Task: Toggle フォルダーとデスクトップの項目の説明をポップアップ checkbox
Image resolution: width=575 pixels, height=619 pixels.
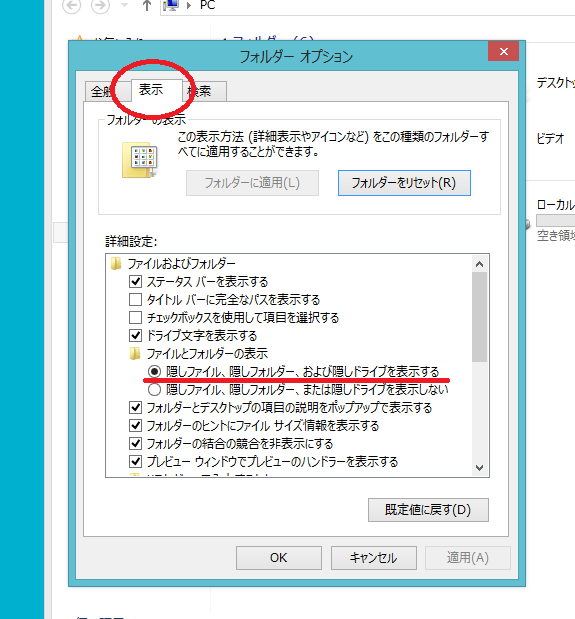Action: coord(135,407)
